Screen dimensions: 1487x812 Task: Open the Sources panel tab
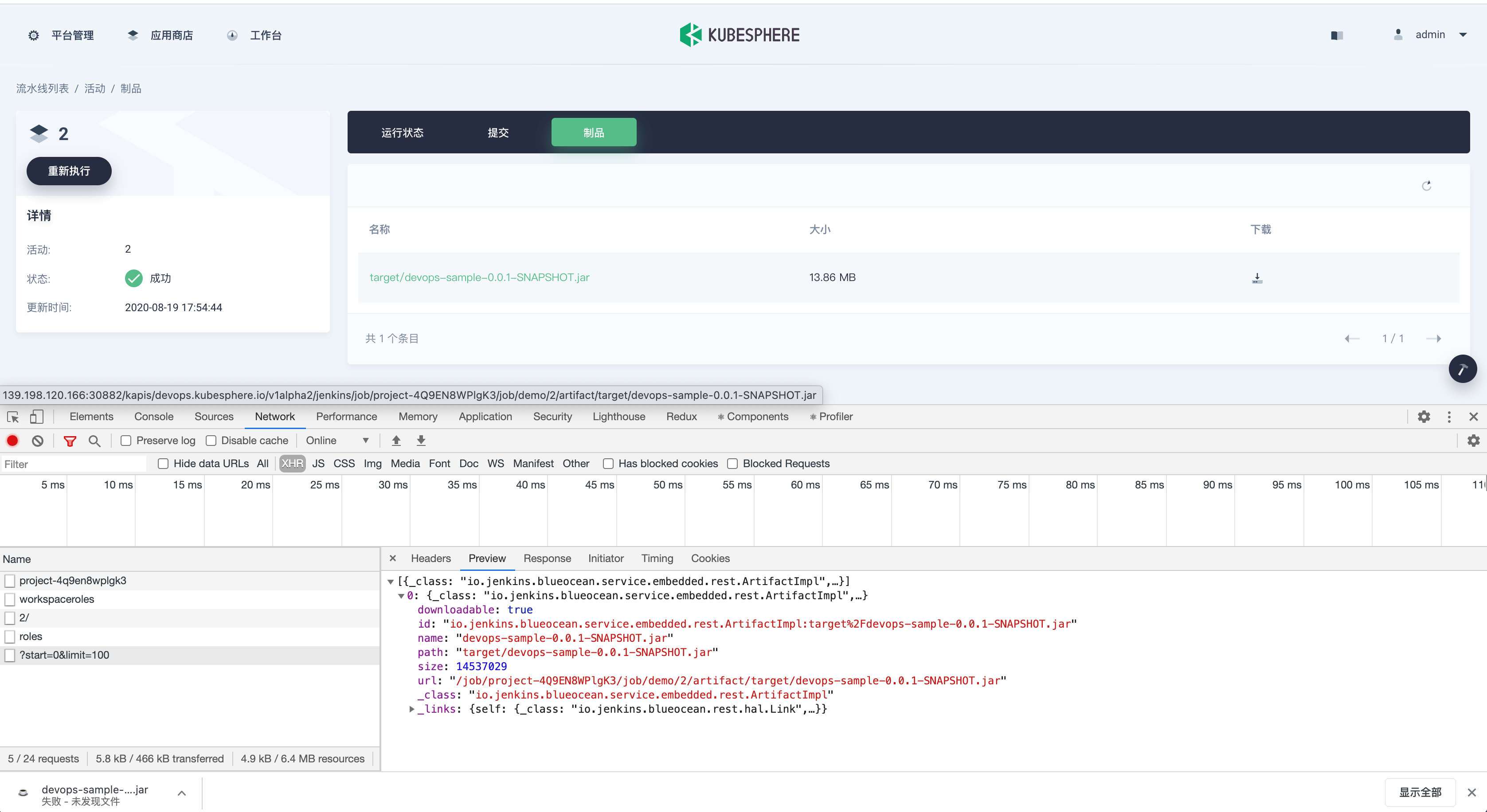point(214,417)
